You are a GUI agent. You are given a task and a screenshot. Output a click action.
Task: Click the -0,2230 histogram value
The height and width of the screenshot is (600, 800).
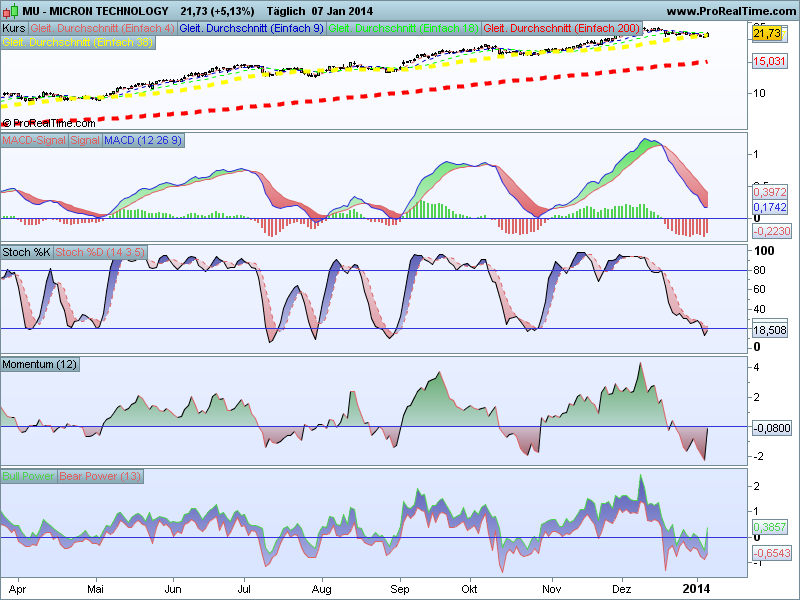pos(771,231)
